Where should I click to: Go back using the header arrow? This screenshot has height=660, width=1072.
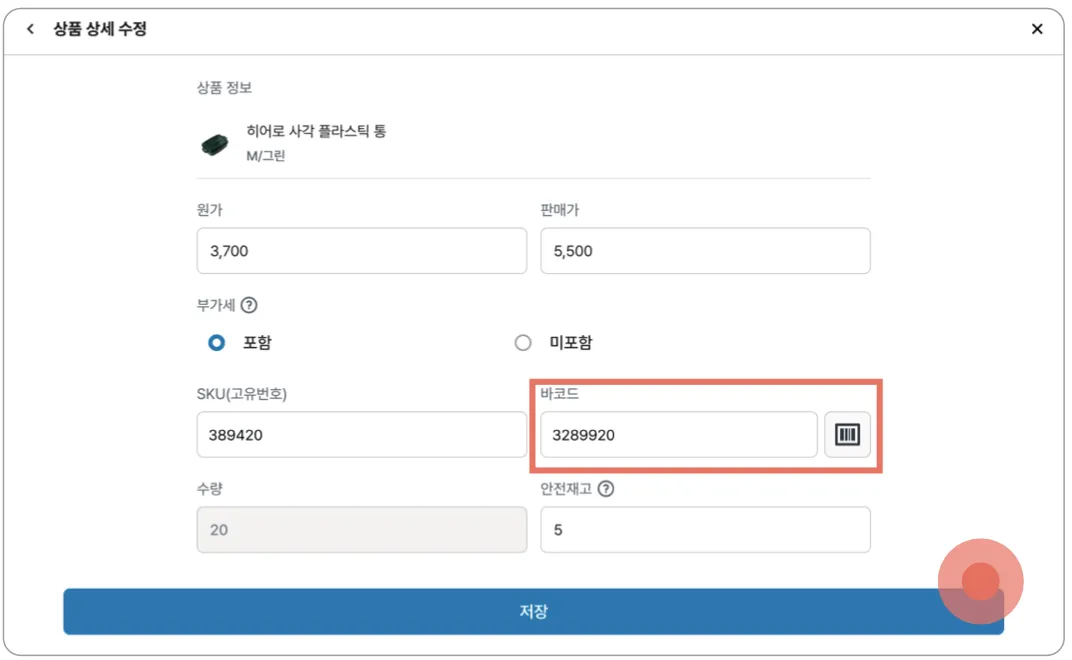pyautogui.click(x=31, y=30)
